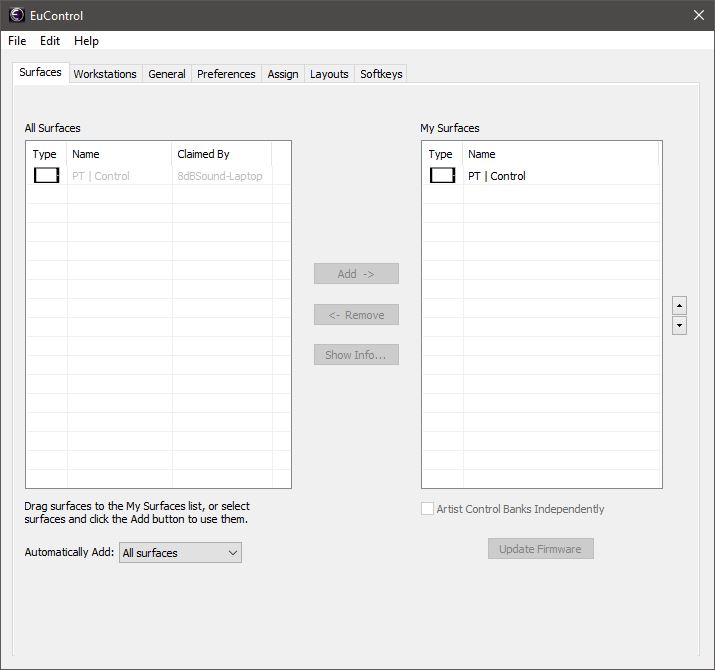Move surface down with the down arrow button
Screen dimensions: 715x670
tap(679, 325)
